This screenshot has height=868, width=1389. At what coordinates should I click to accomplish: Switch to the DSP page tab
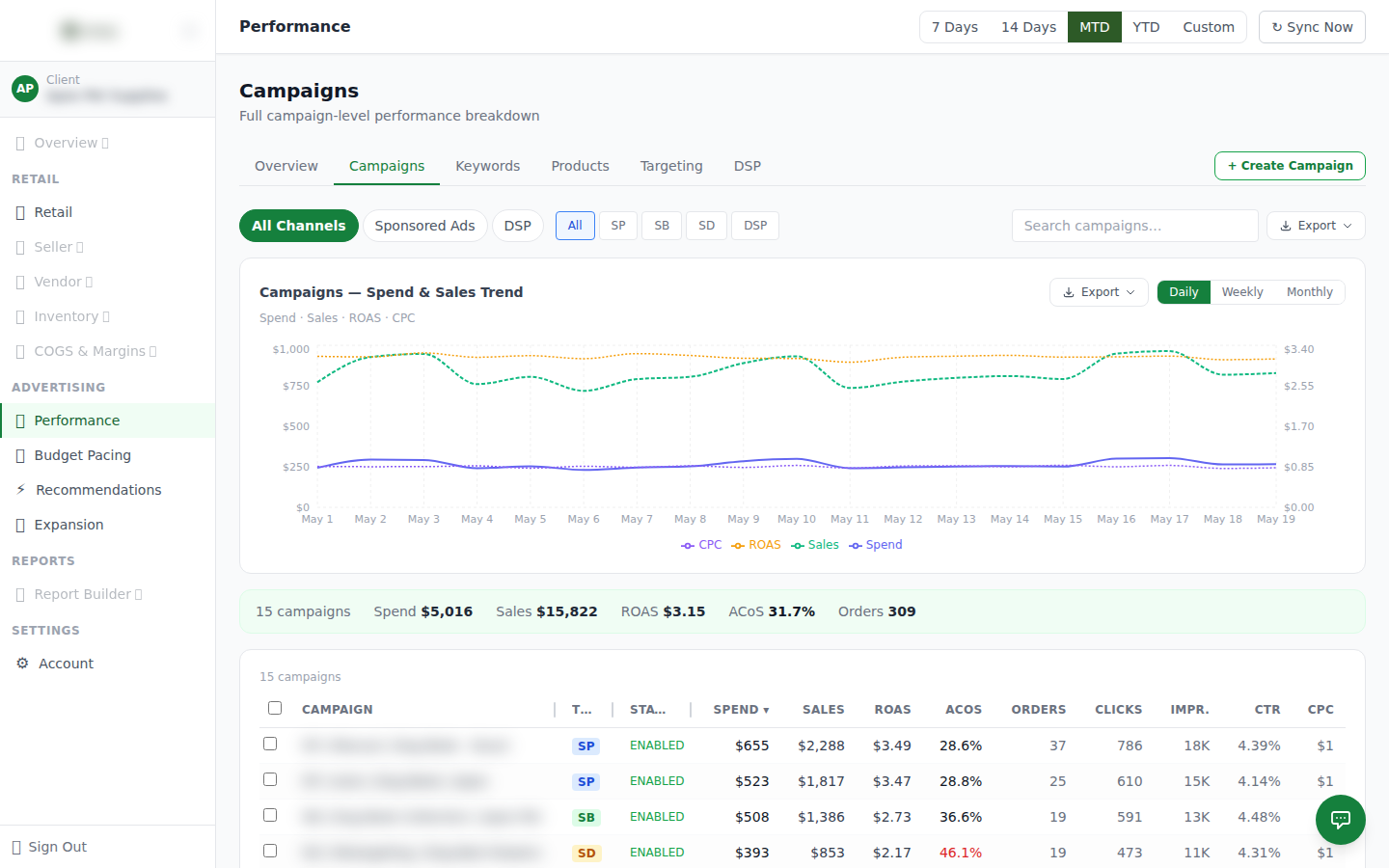[x=748, y=166]
